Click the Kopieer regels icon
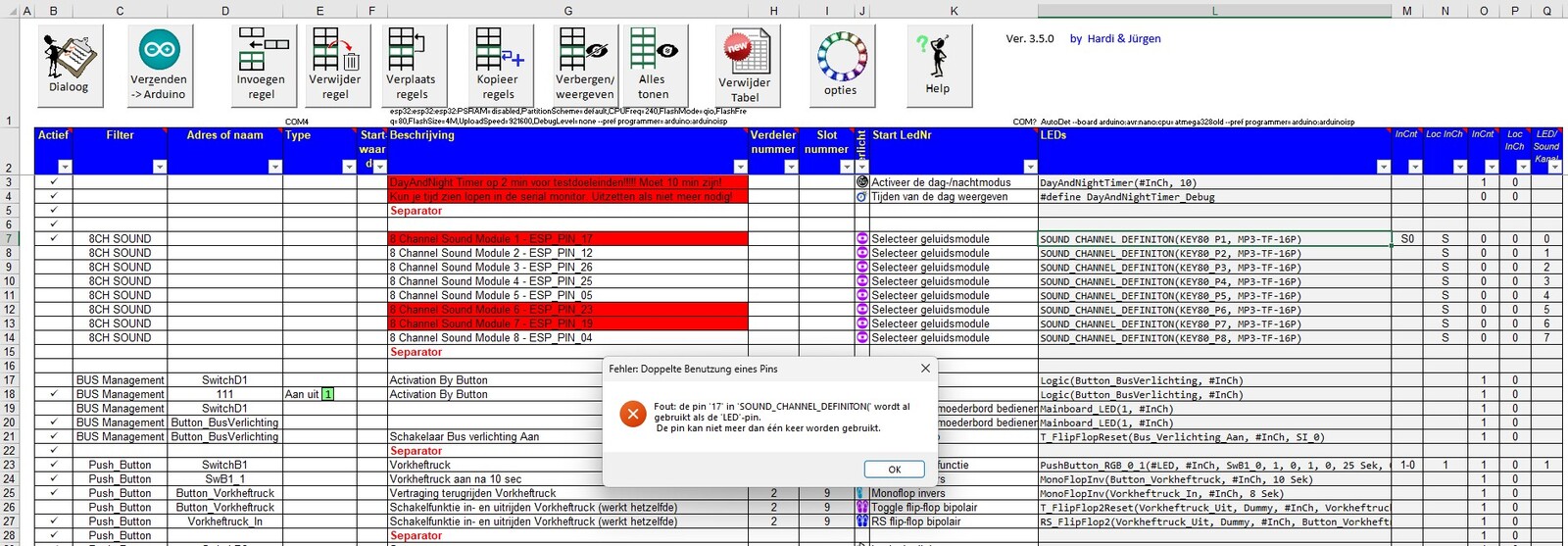This screenshot has height=546, width=1568. pyautogui.click(x=498, y=65)
